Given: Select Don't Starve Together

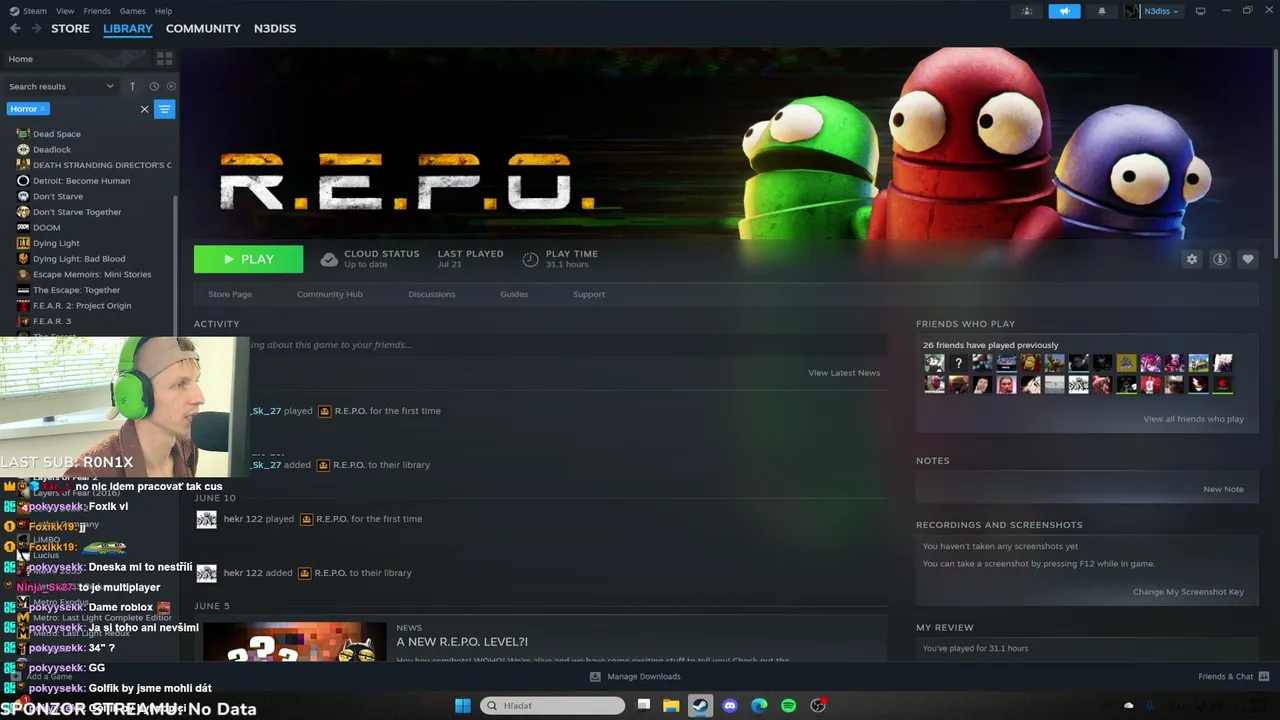Looking at the screenshot, I should (77, 212).
